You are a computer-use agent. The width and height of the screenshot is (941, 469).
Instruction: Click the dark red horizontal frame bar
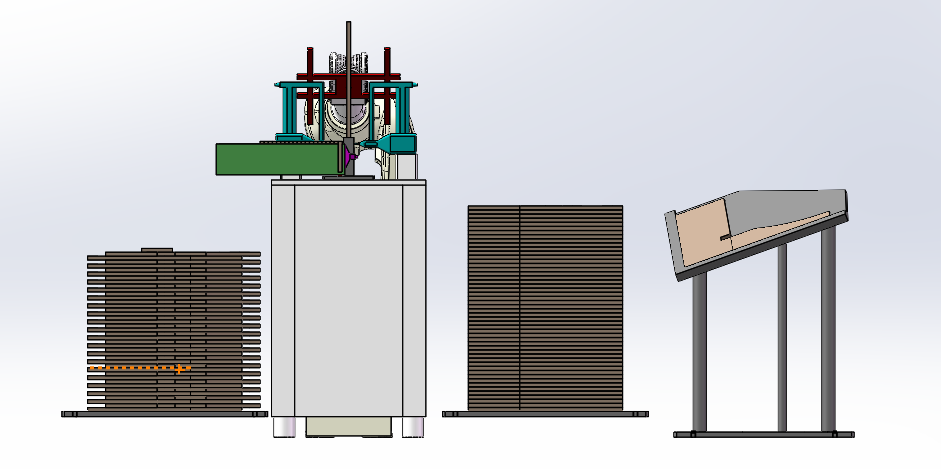348,76
